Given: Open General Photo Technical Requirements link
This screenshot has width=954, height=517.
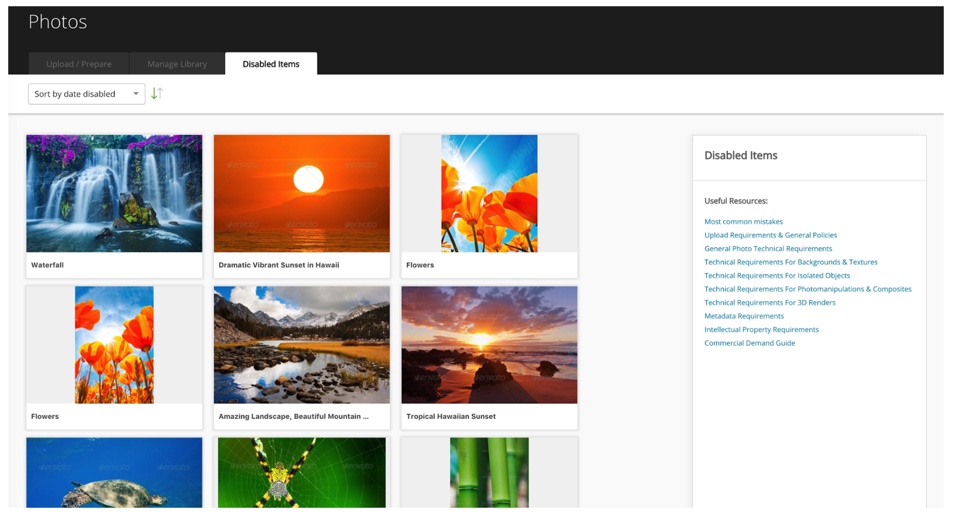Looking at the screenshot, I should [x=768, y=249].
